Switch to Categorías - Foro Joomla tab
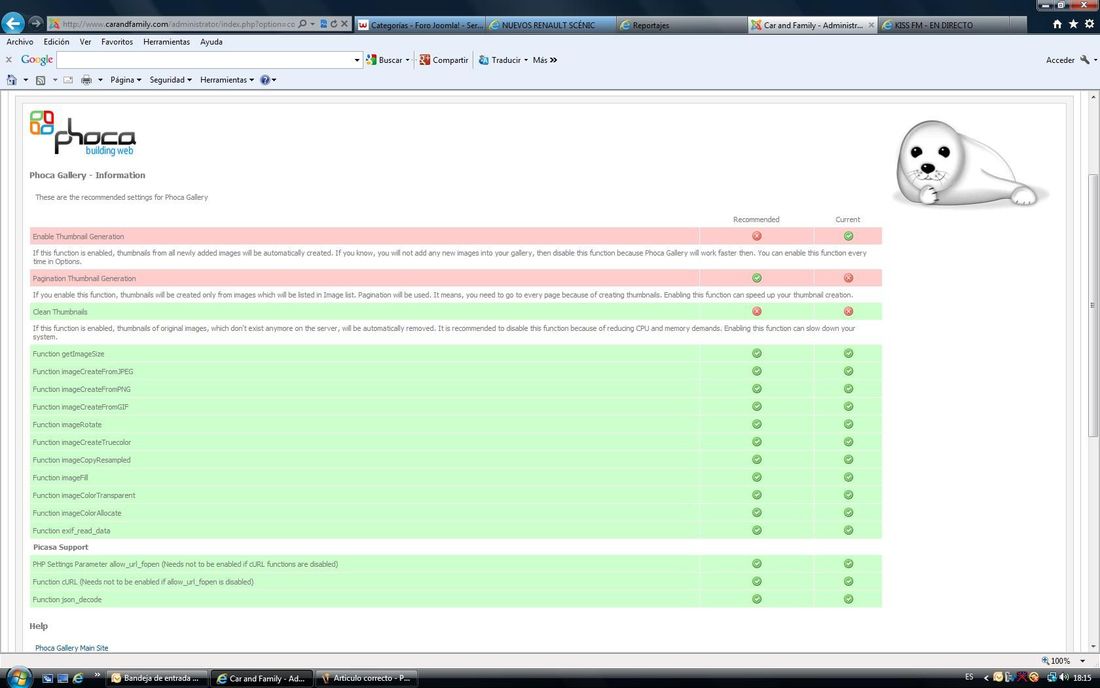 click(x=420, y=25)
